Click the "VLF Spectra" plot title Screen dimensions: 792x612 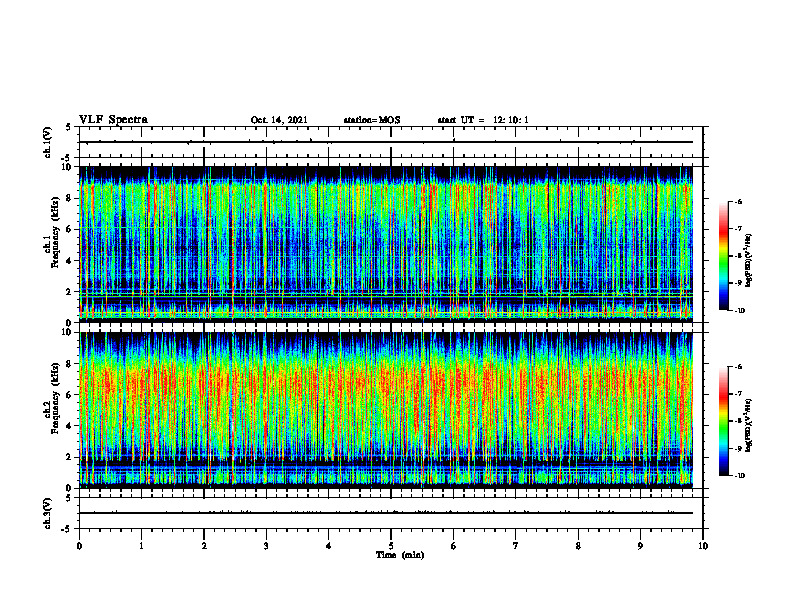coord(113,120)
